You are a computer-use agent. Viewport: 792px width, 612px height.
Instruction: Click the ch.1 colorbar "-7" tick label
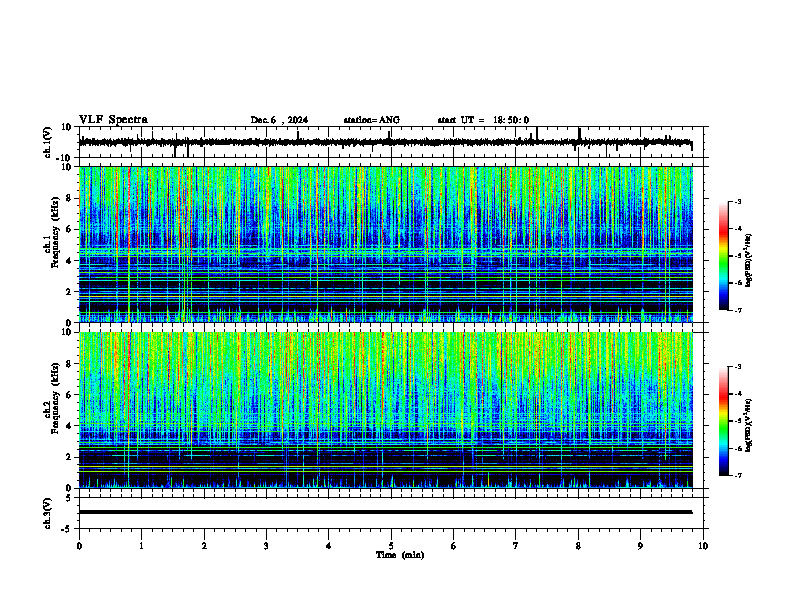(x=738, y=310)
